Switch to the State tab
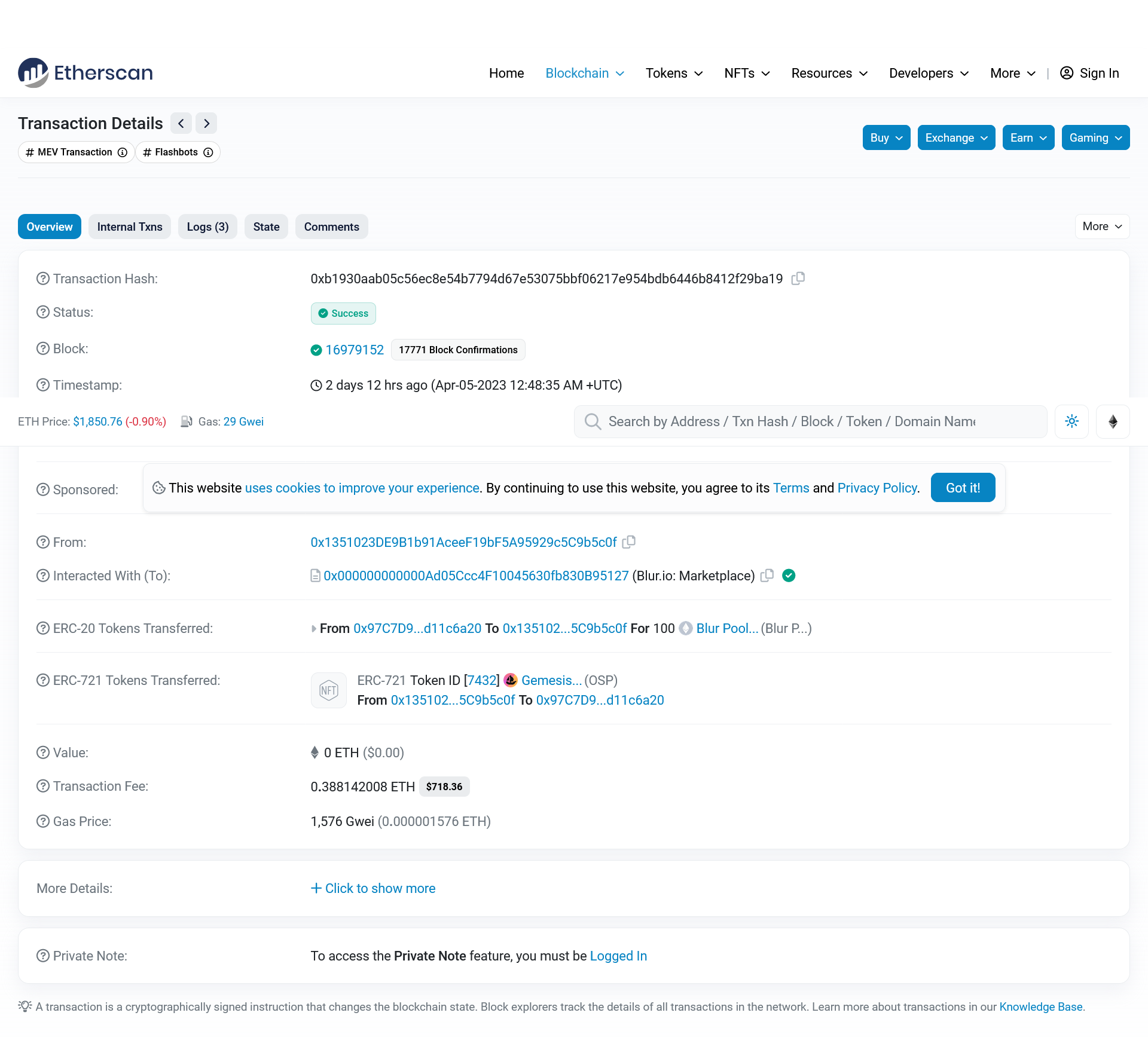The image size is (1148, 1037). (266, 227)
